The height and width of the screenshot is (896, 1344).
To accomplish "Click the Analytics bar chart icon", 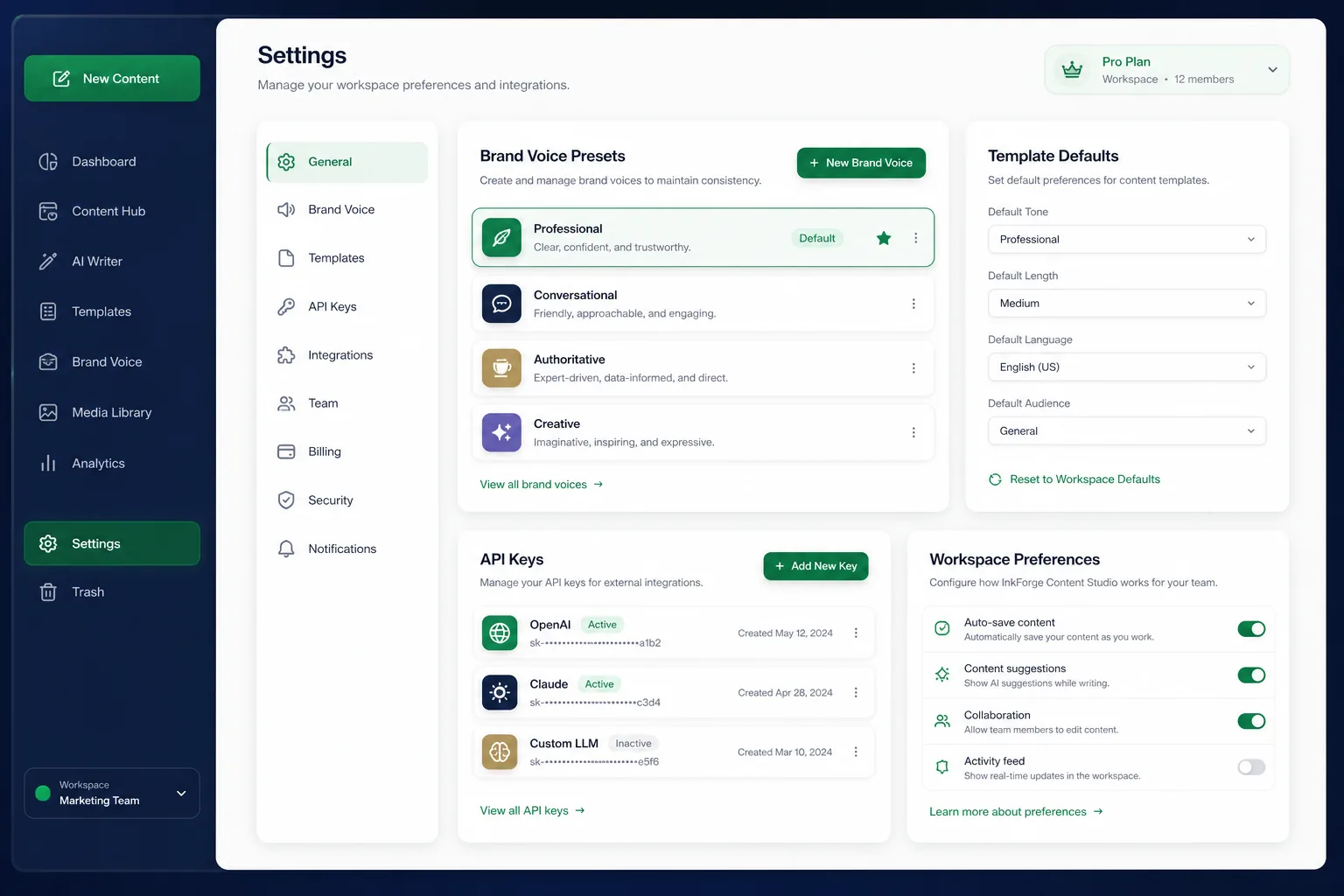I will [48, 463].
